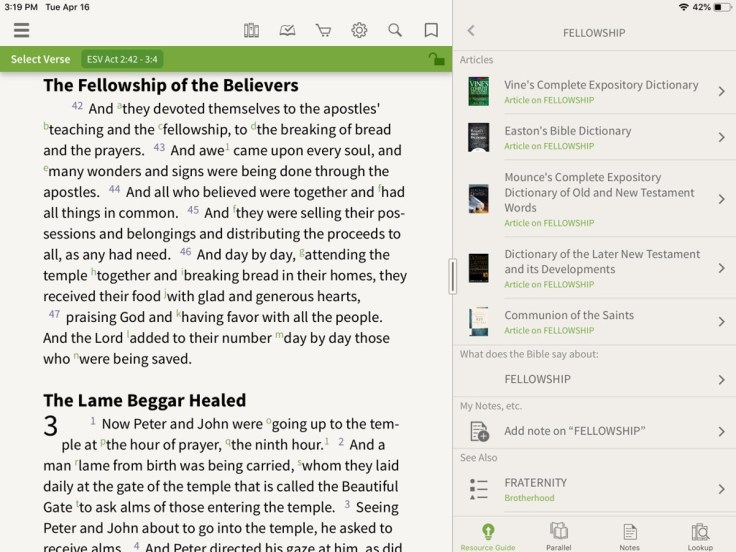The width and height of the screenshot is (736, 552).
Task: Open the Lookup tab
Action: point(700,535)
